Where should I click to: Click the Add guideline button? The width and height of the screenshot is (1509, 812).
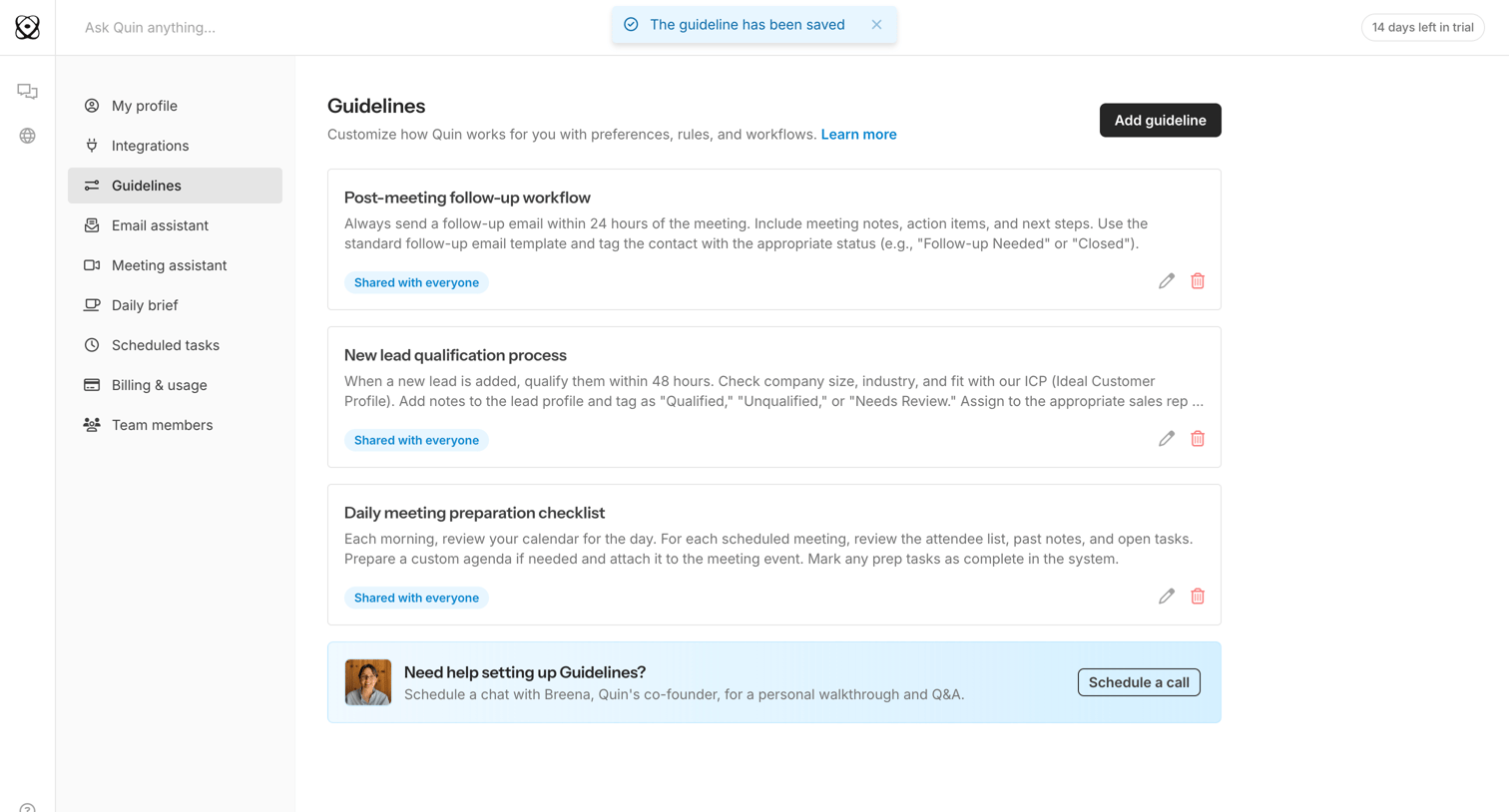click(x=1160, y=120)
